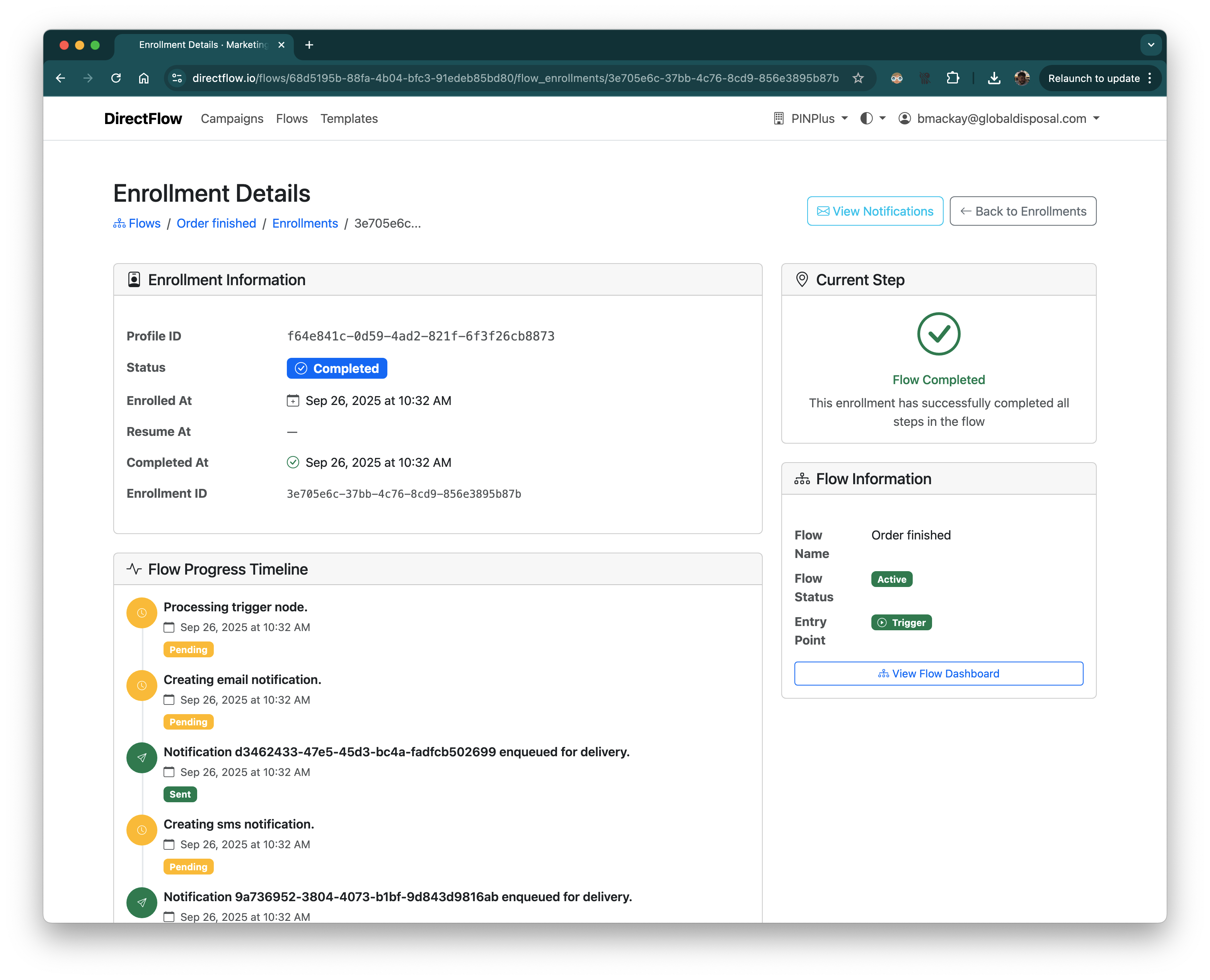Click the home icon in toolbar

tap(144, 78)
